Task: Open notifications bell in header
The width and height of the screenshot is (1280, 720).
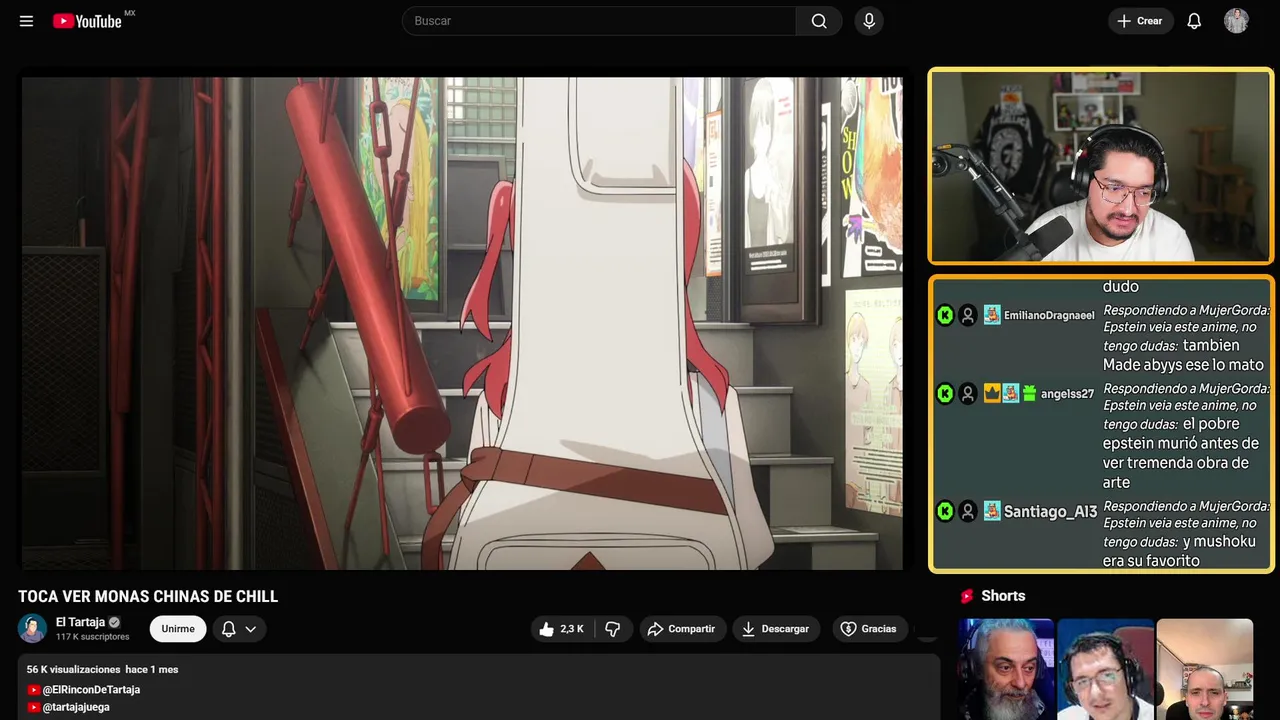Action: tap(1194, 21)
